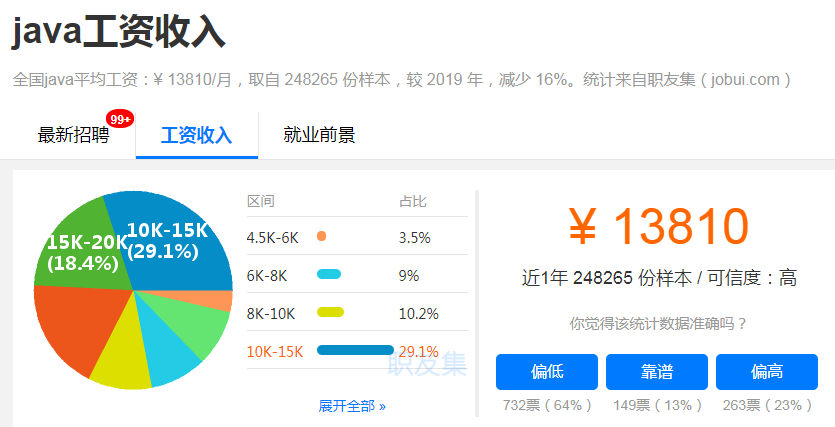Open the 最新招聘 tab
This screenshot has width=835, height=427.
pyautogui.click(x=73, y=135)
